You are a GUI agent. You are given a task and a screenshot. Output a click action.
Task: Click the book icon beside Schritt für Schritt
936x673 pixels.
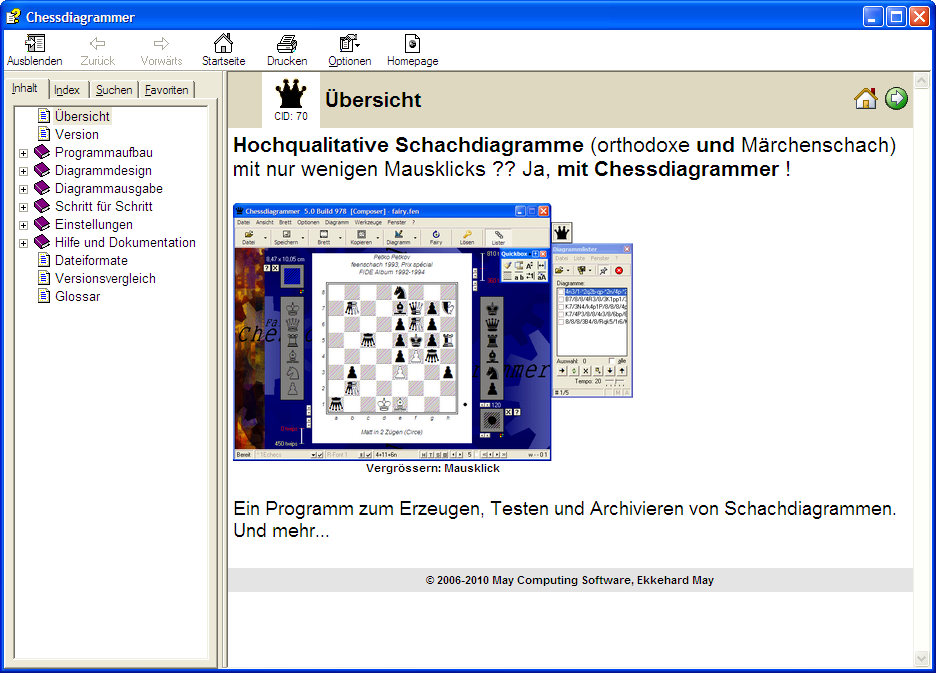point(42,205)
